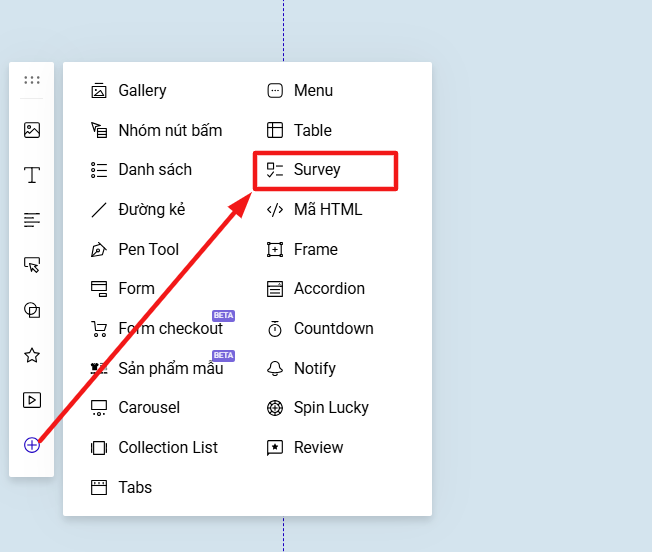652x552 pixels.
Task: Click the Table grid icon
Action: coord(275,130)
